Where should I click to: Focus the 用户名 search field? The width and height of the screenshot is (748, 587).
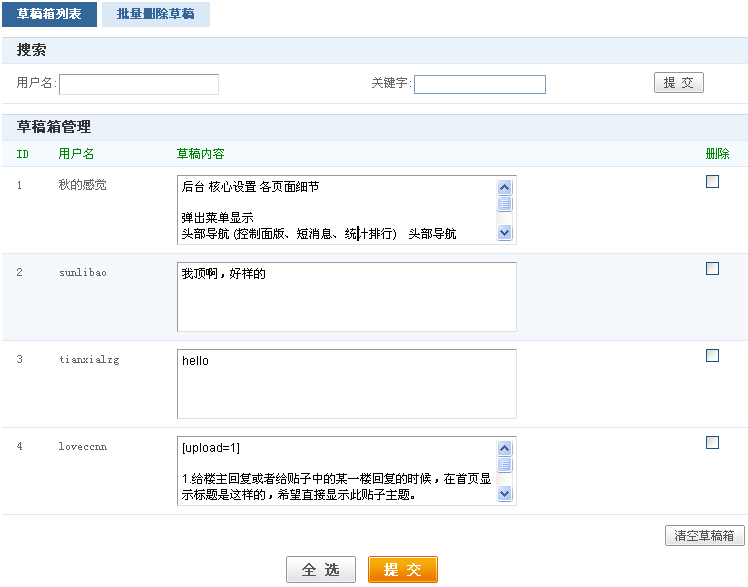click(x=139, y=84)
